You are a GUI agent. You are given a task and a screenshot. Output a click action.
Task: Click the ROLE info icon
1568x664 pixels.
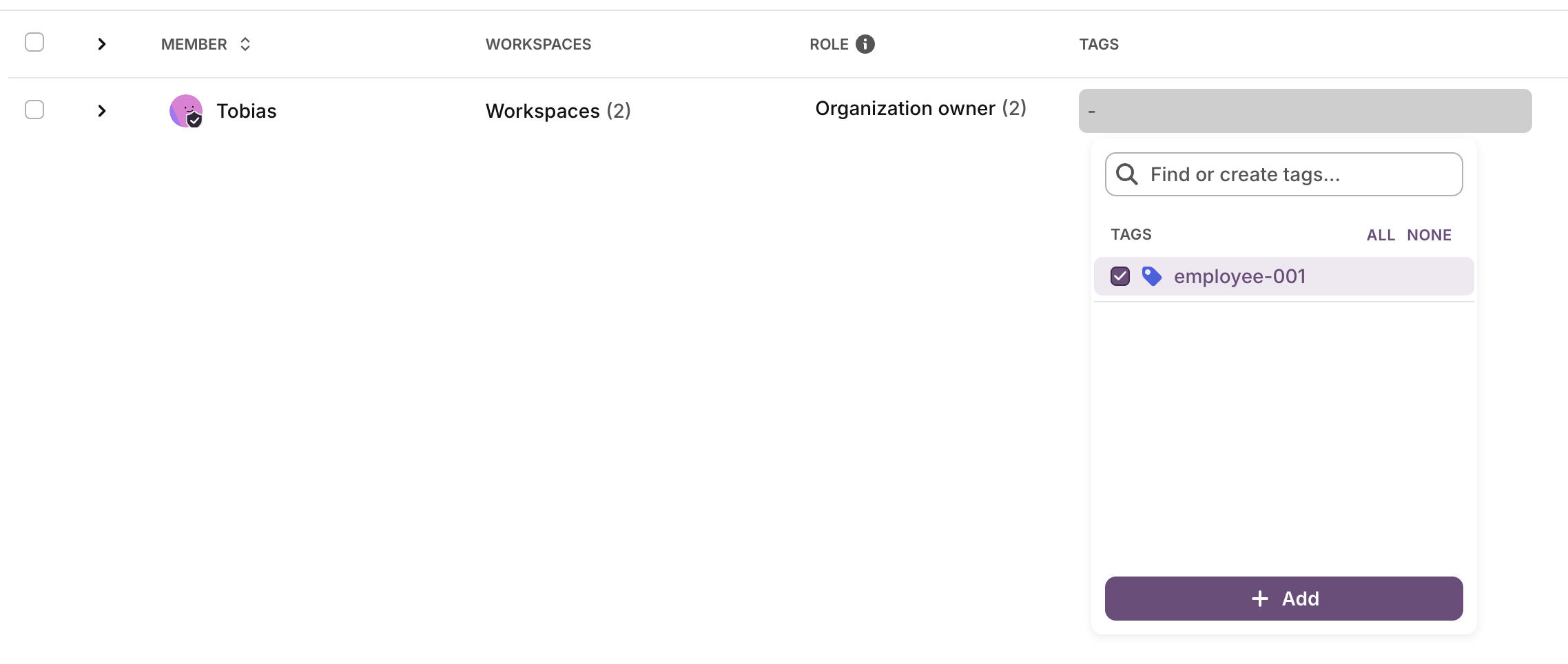[x=865, y=44]
